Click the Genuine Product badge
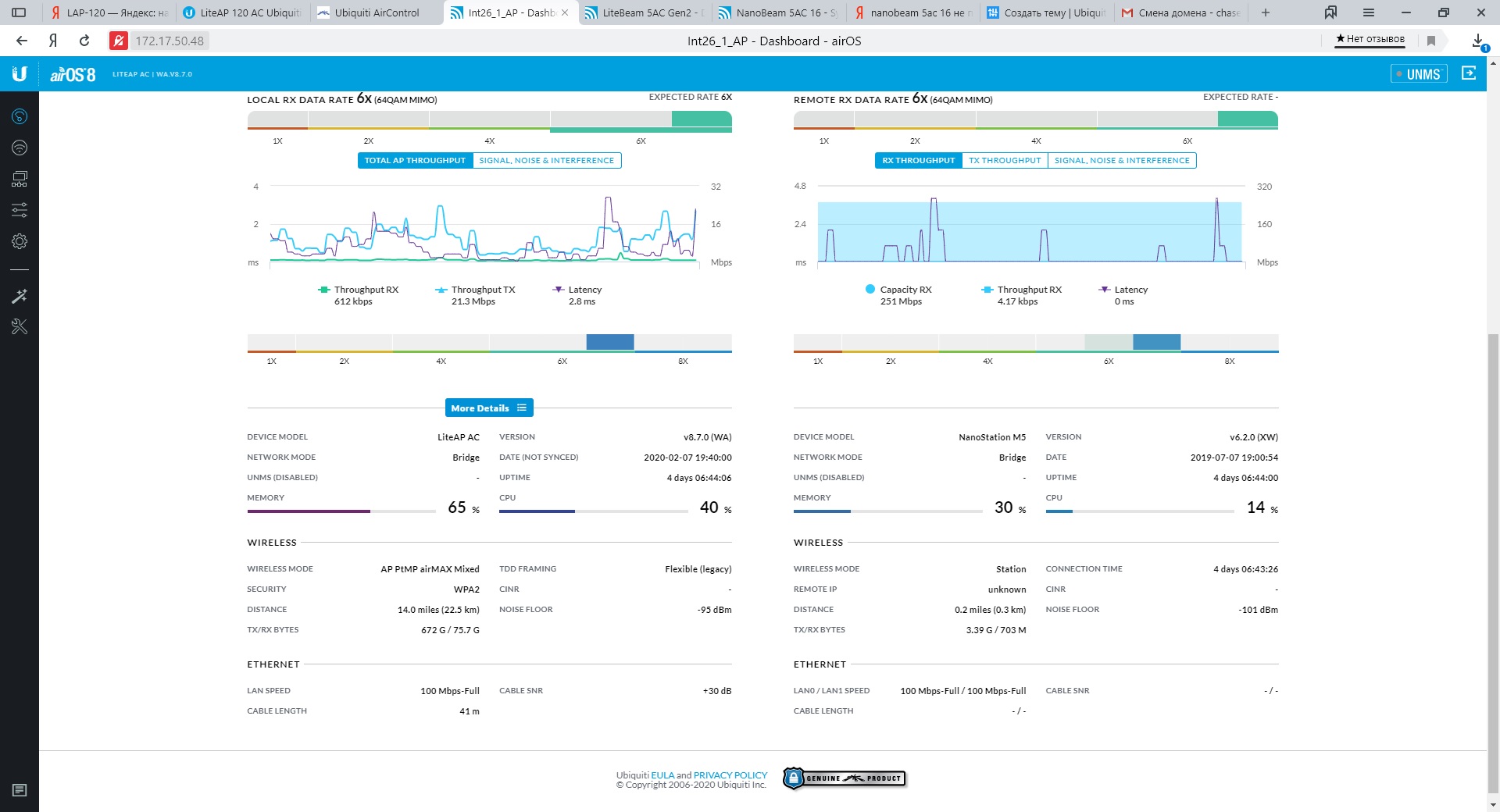Image resolution: width=1500 pixels, height=812 pixels. 845,778
